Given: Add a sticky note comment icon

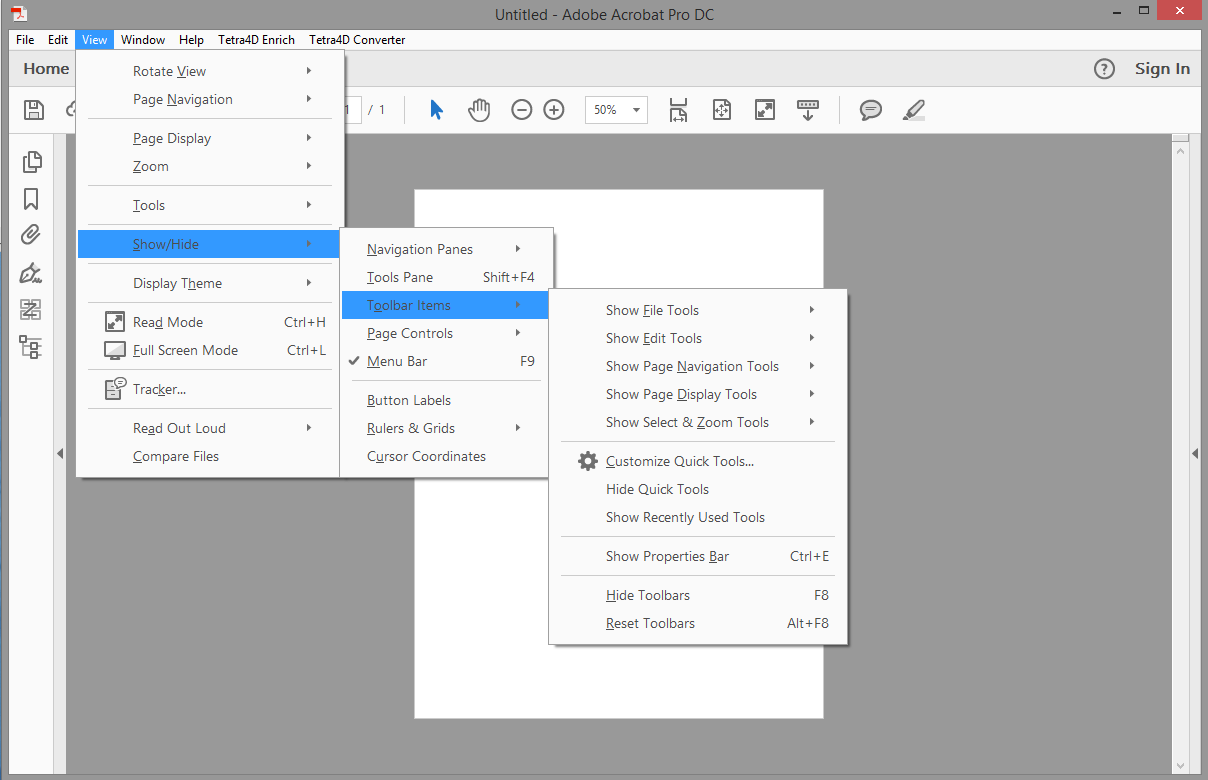Looking at the screenshot, I should [871, 110].
